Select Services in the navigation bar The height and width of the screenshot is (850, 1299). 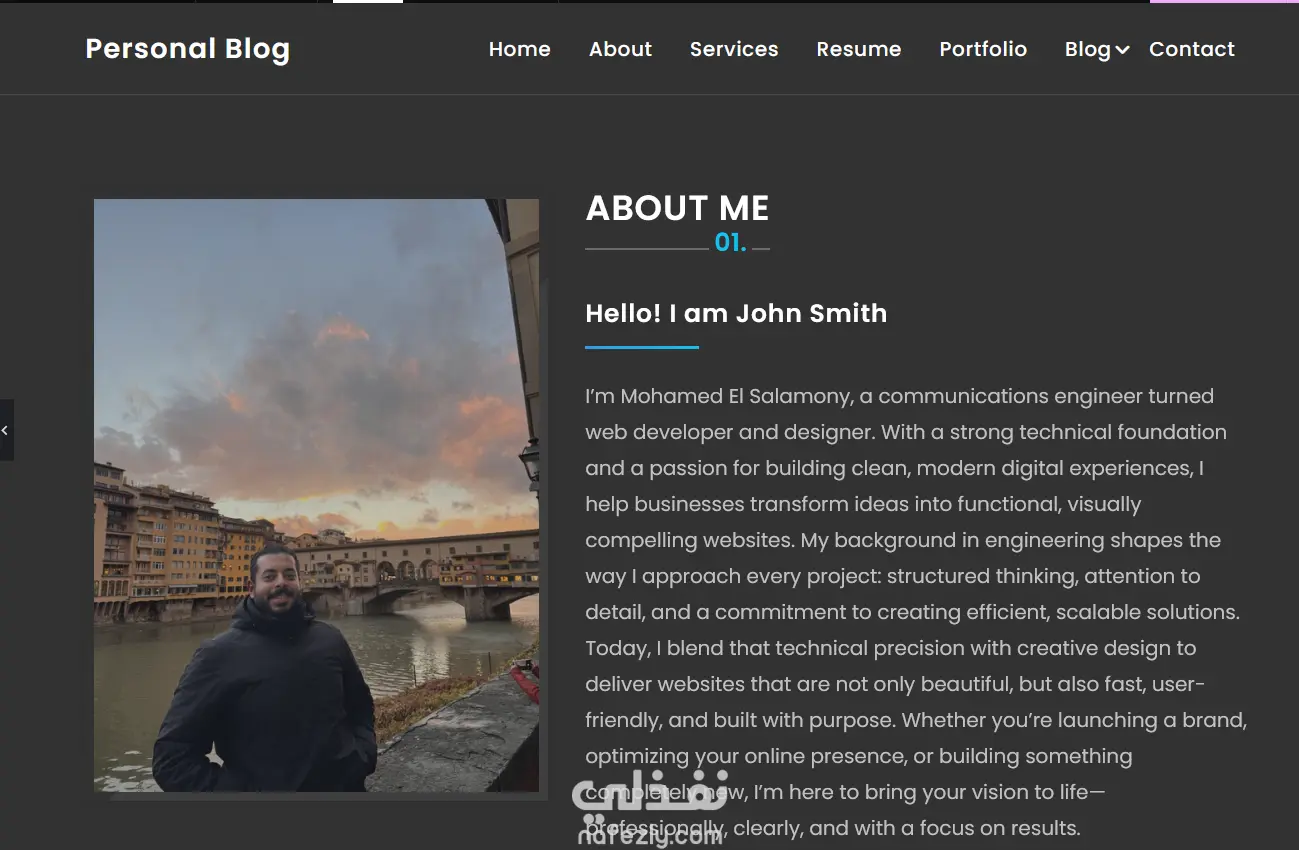734,49
